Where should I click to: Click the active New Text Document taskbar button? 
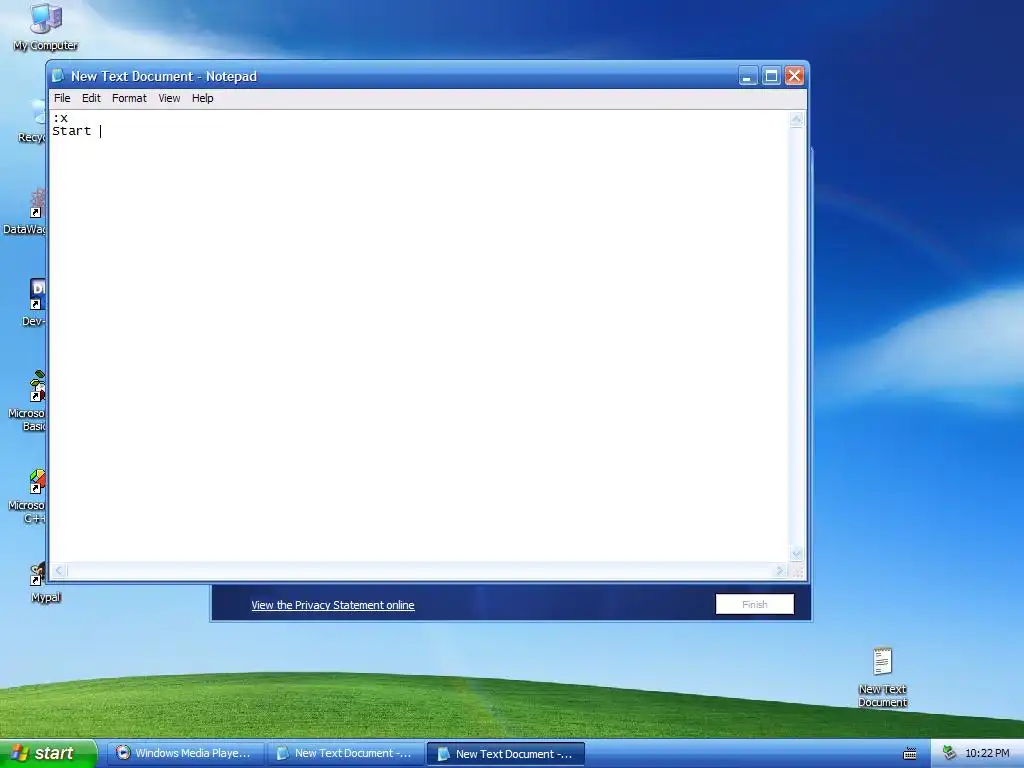point(506,754)
